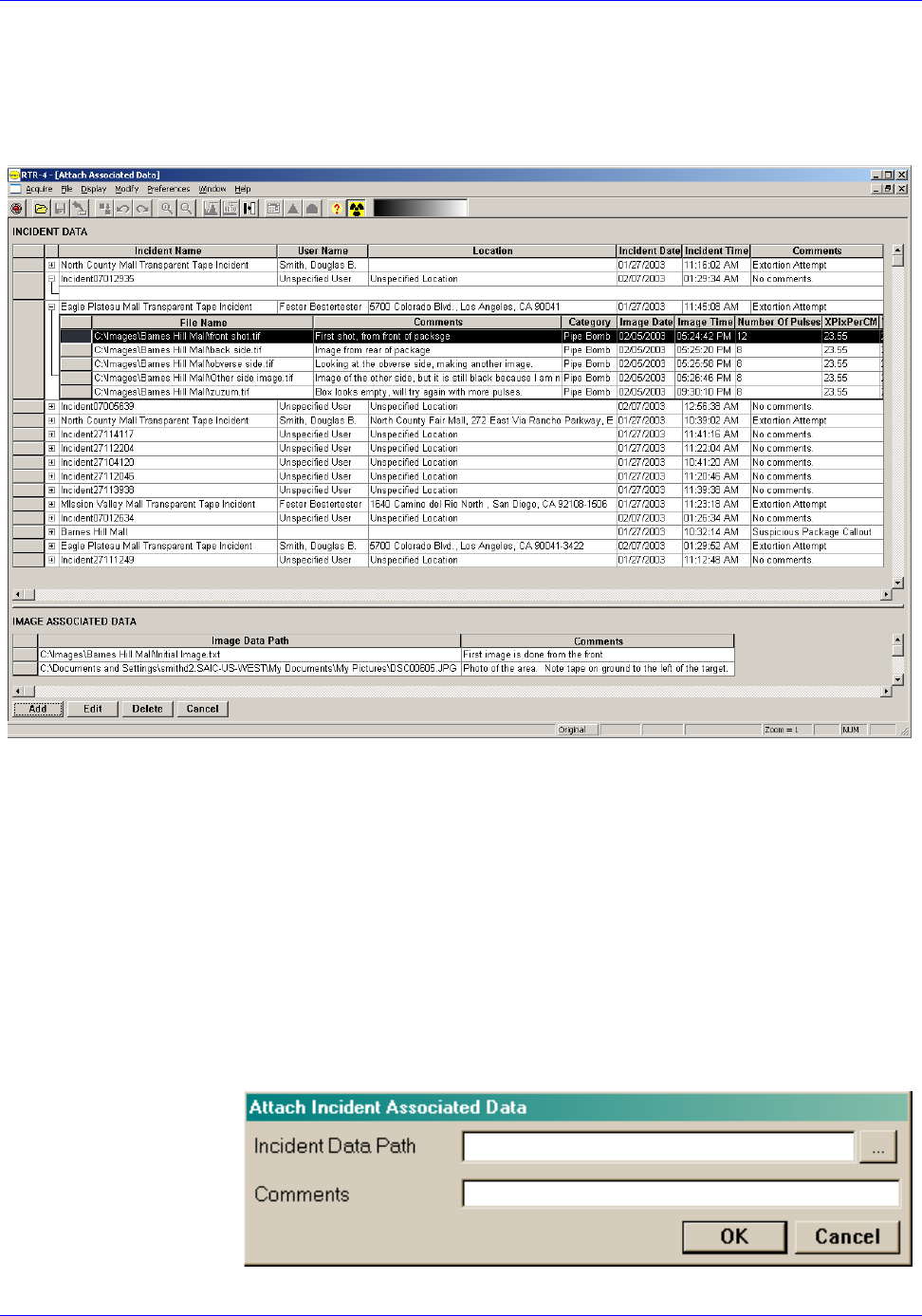Select the 'back side.tif' file row
Viewport: 922px width, 1316px height.
pos(471,350)
